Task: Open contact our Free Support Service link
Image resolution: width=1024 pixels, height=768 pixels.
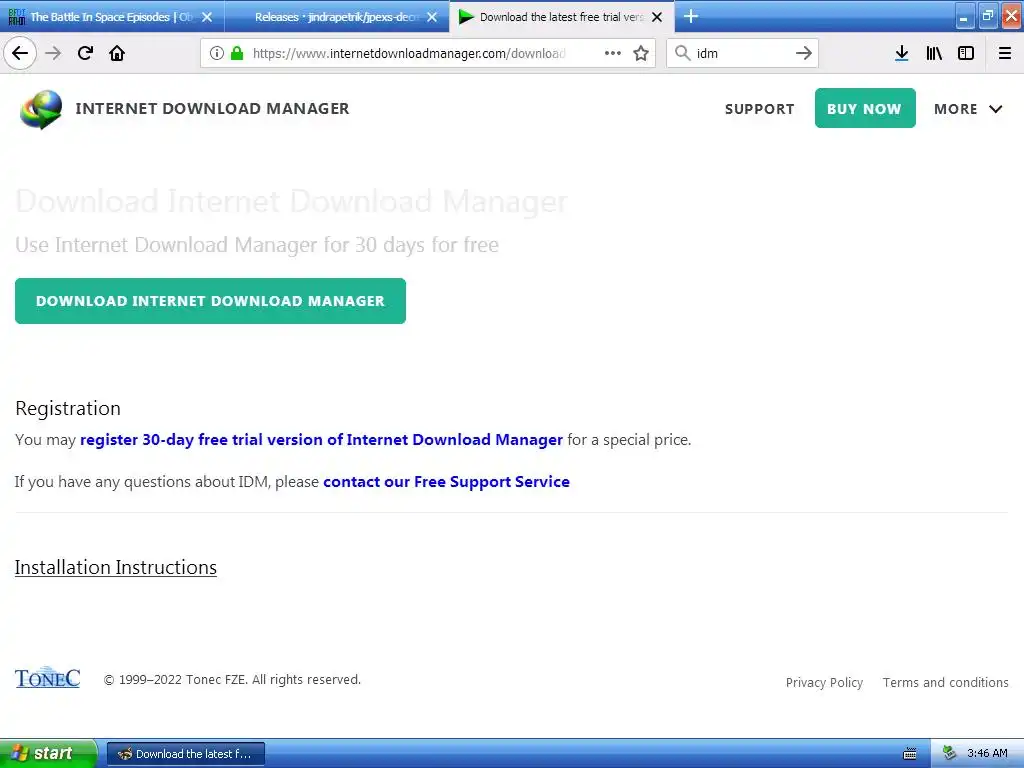Action: [x=446, y=482]
